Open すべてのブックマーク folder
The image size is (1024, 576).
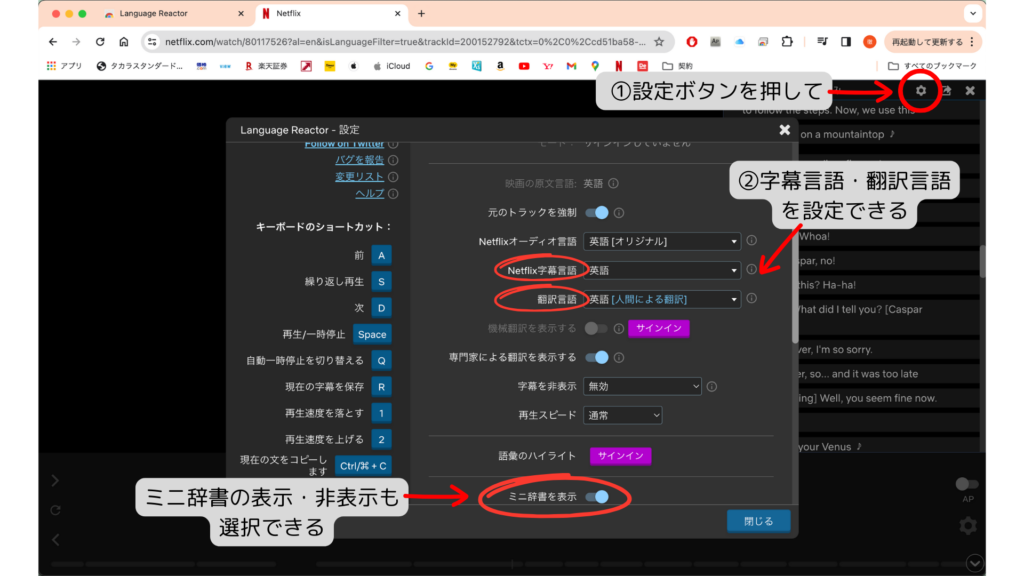(933, 66)
